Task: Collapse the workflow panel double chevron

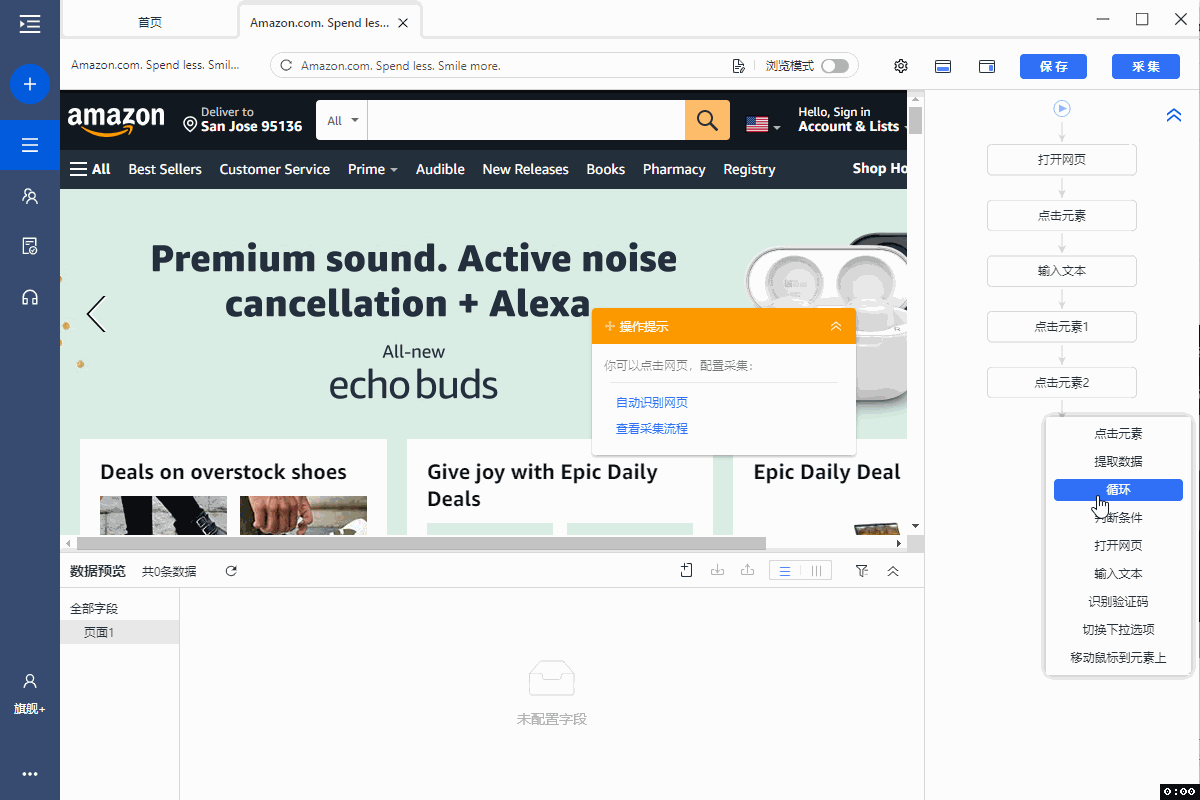Action: pos(1174,116)
